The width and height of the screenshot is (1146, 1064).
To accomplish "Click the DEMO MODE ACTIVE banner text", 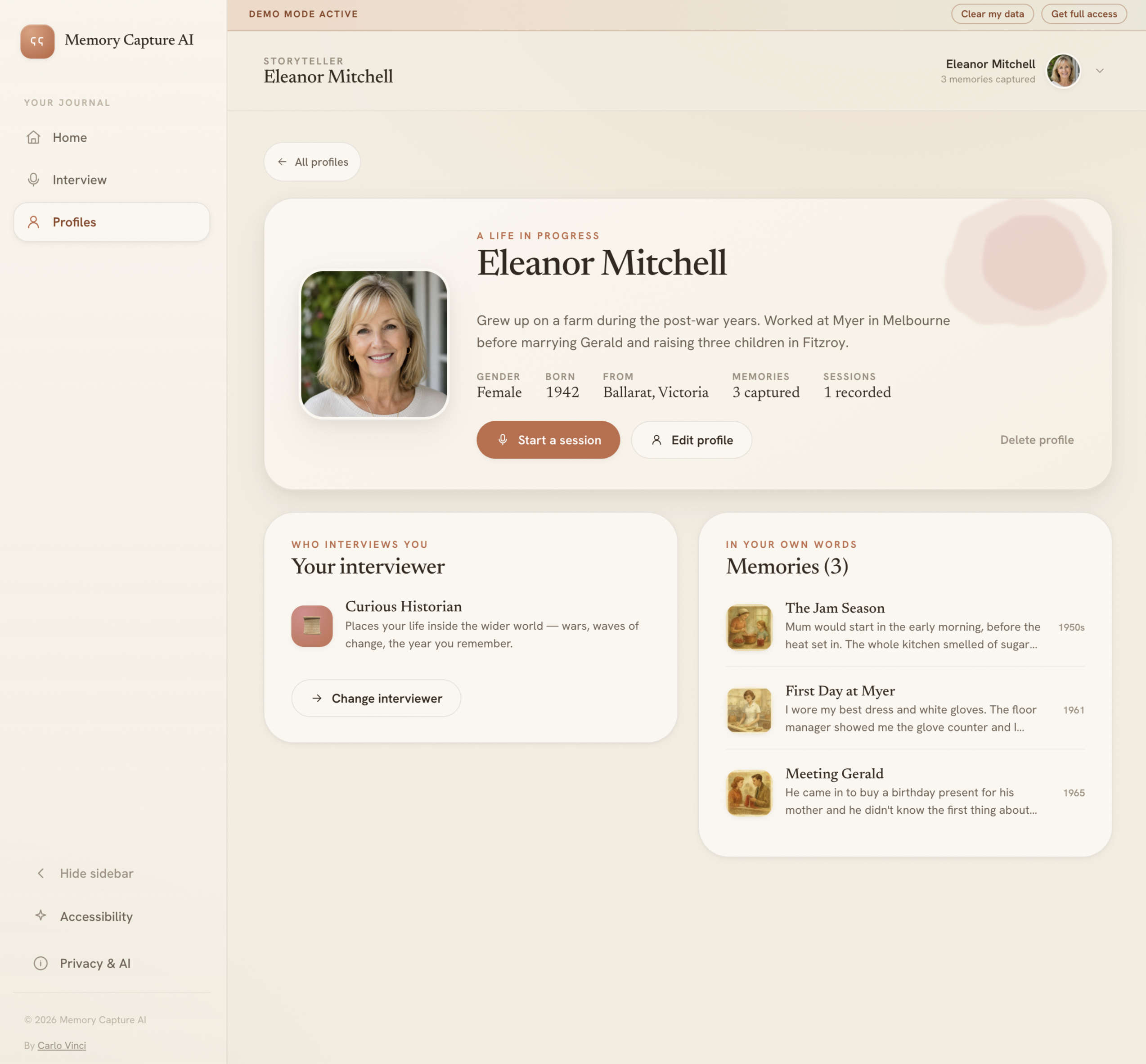I will (303, 14).
